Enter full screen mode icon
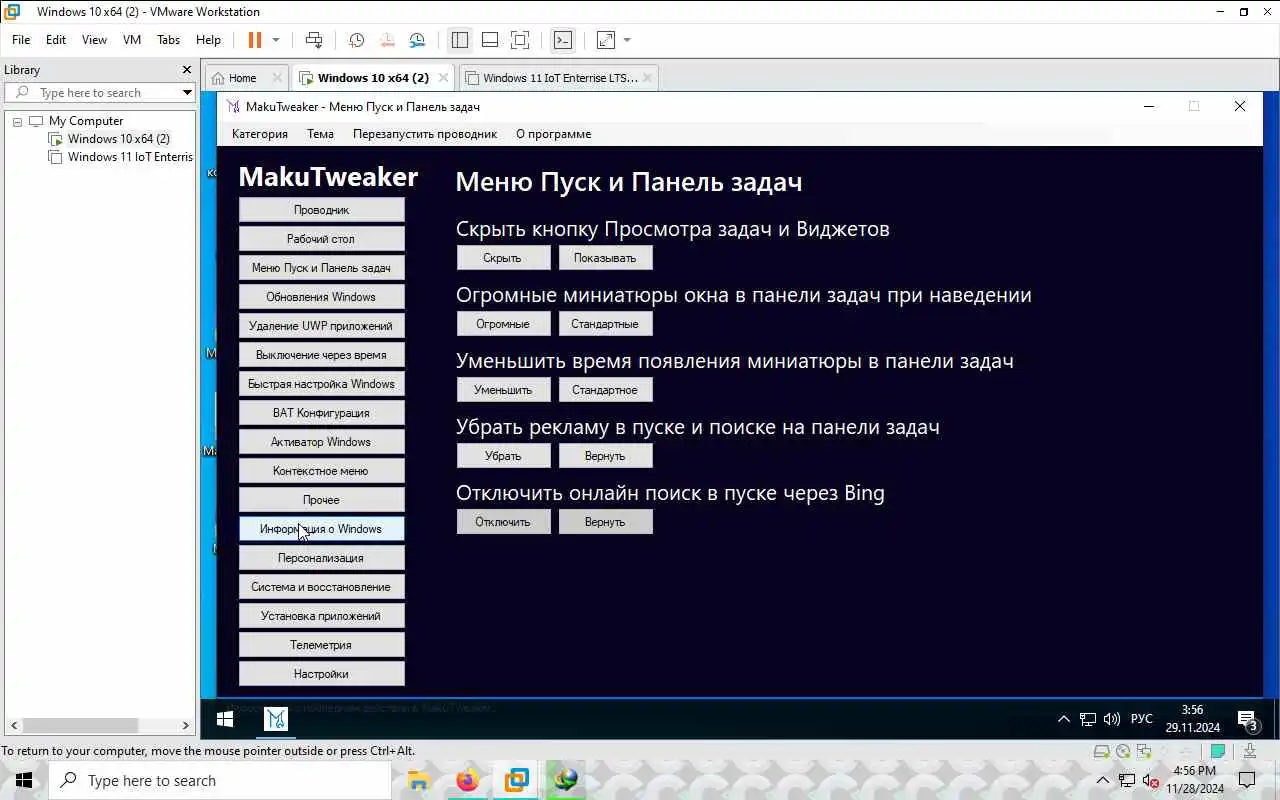This screenshot has width=1280, height=800. (520, 40)
